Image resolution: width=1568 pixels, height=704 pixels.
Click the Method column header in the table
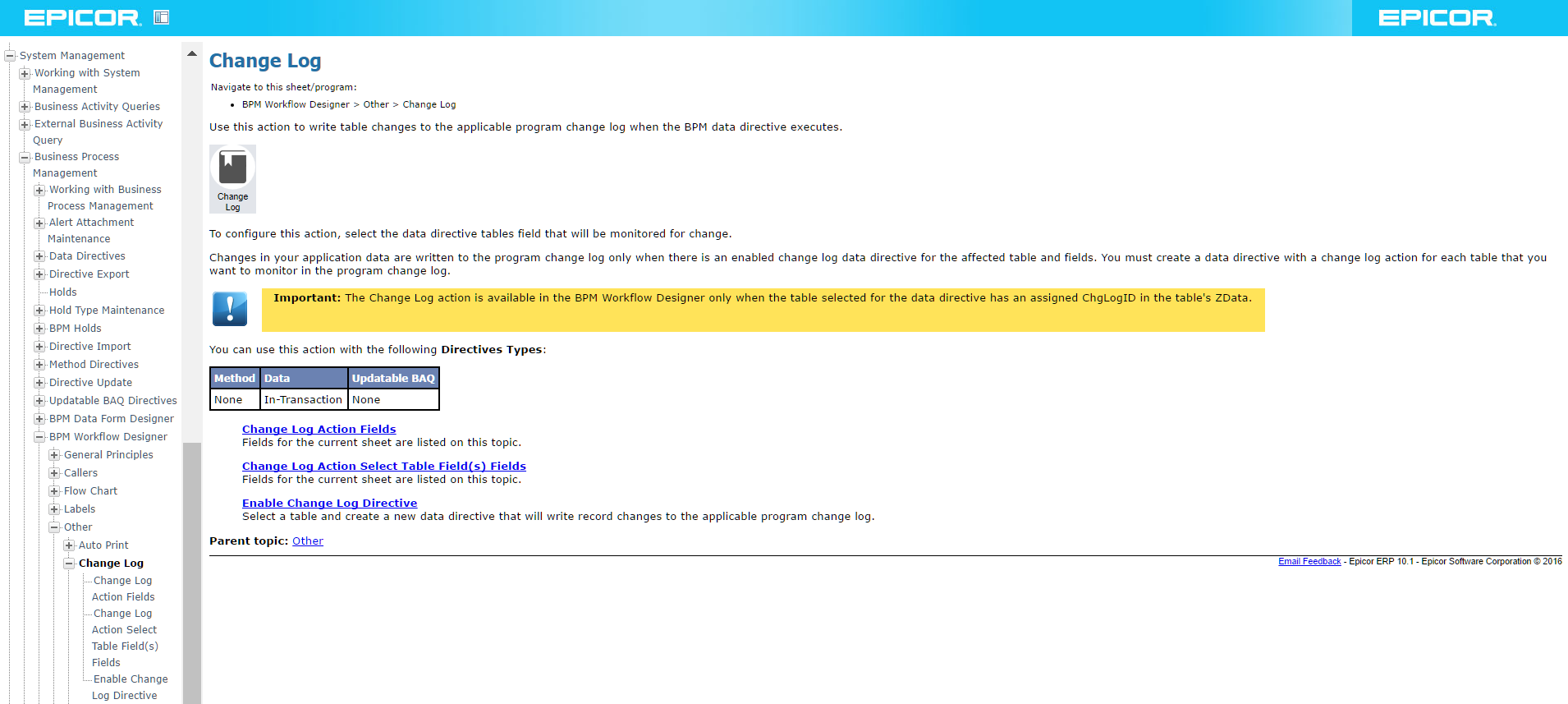[x=235, y=379]
